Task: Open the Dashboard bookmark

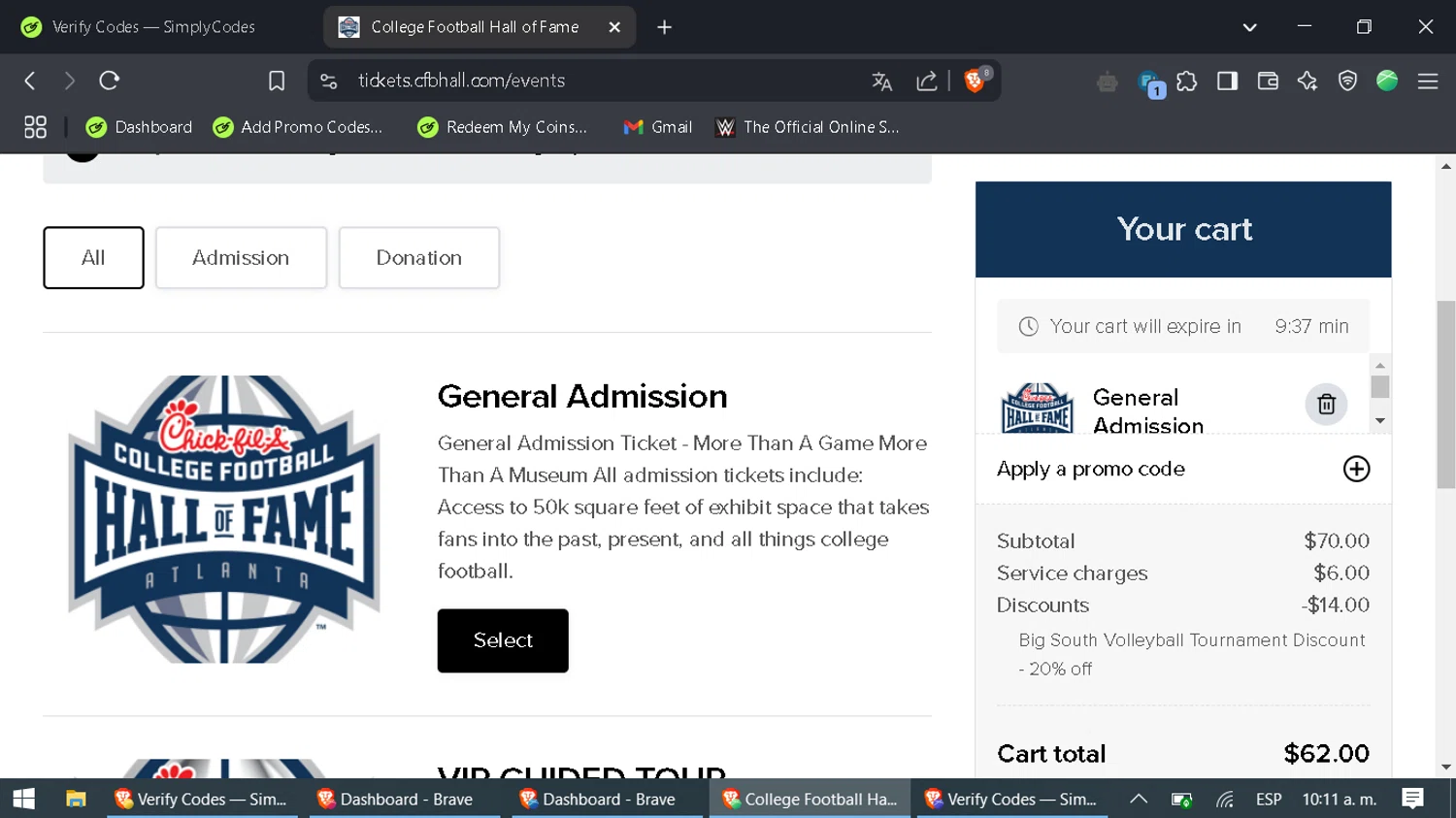Action: click(139, 127)
